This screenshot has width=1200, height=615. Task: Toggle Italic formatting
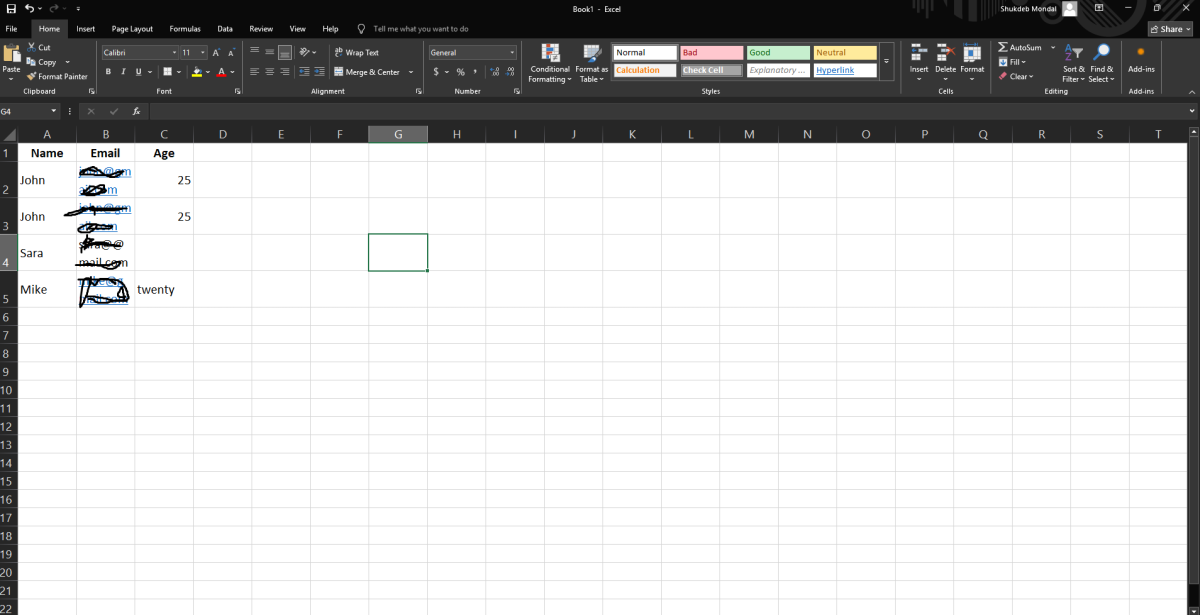tap(123, 72)
